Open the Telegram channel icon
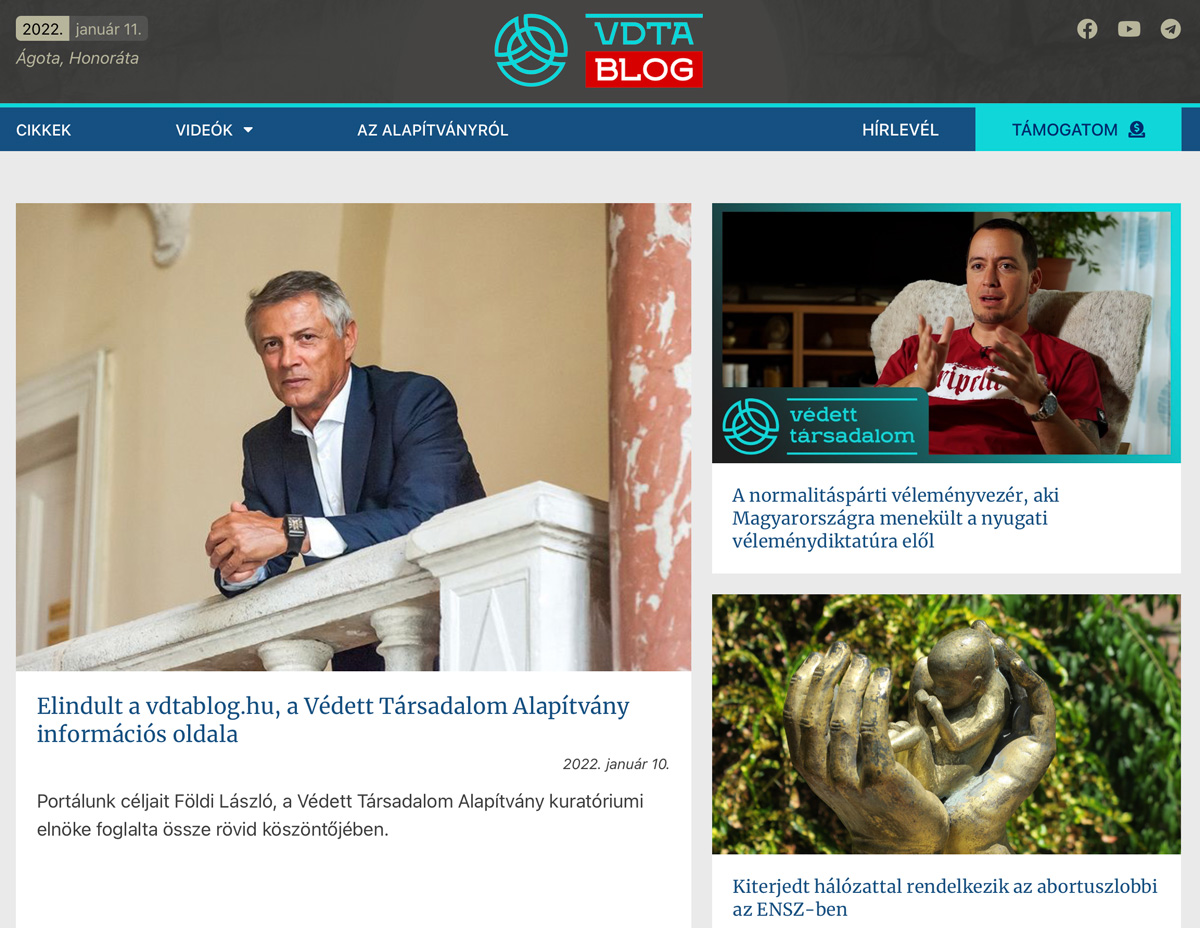Image resolution: width=1200 pixels, height=928 pixels. (x=1170, y=29)
